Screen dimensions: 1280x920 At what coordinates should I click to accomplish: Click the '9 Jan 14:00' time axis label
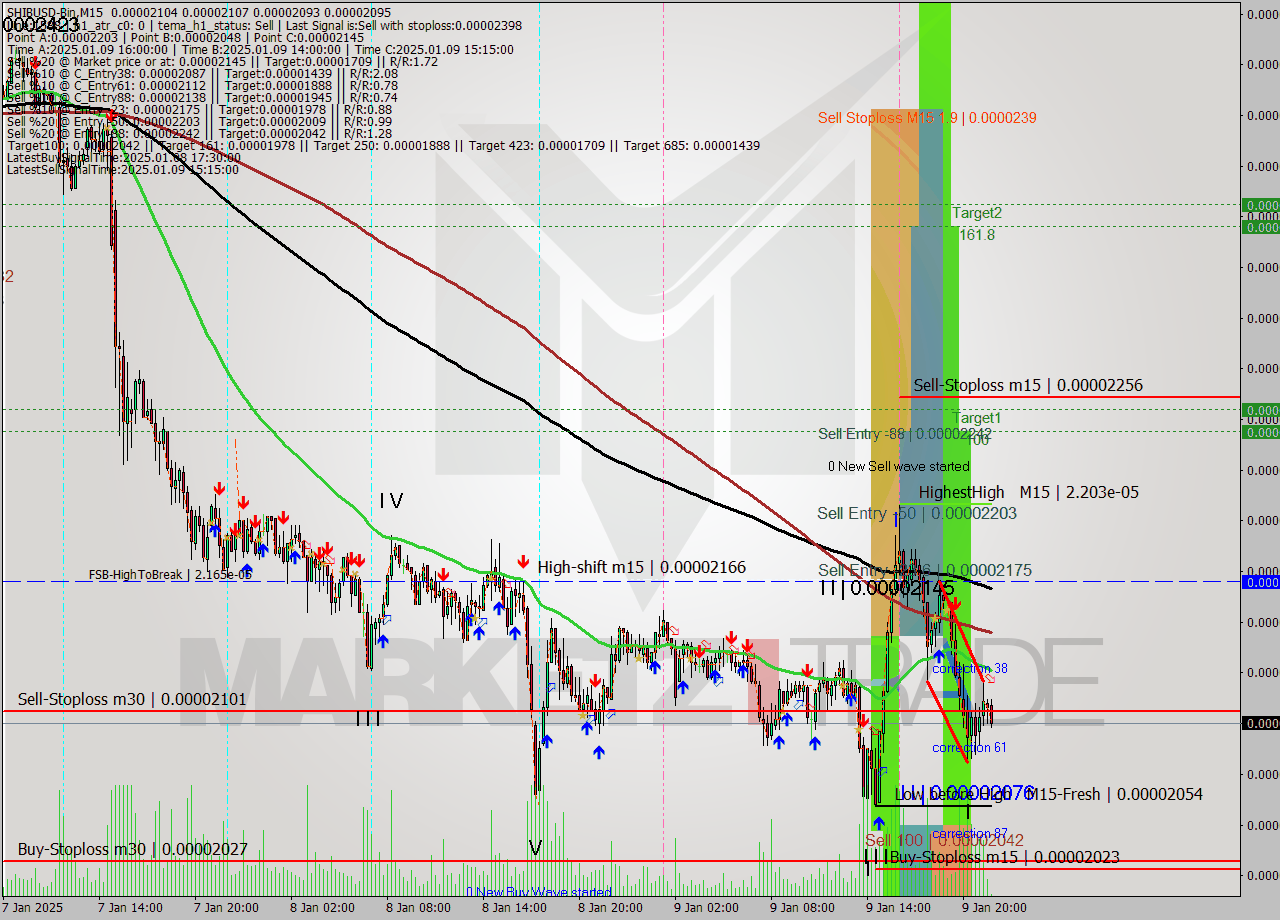[x=898, y=908]
